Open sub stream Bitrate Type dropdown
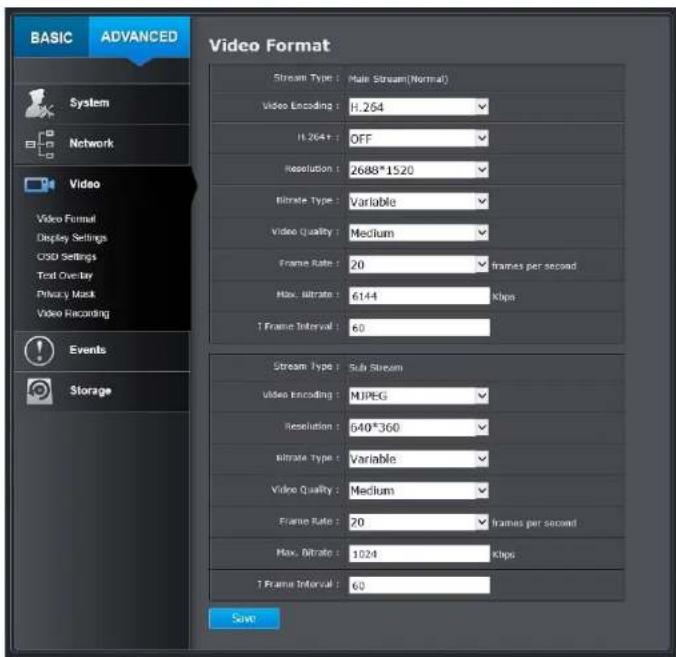This screenshot has height=657, width=676. [x=418, y=459]
